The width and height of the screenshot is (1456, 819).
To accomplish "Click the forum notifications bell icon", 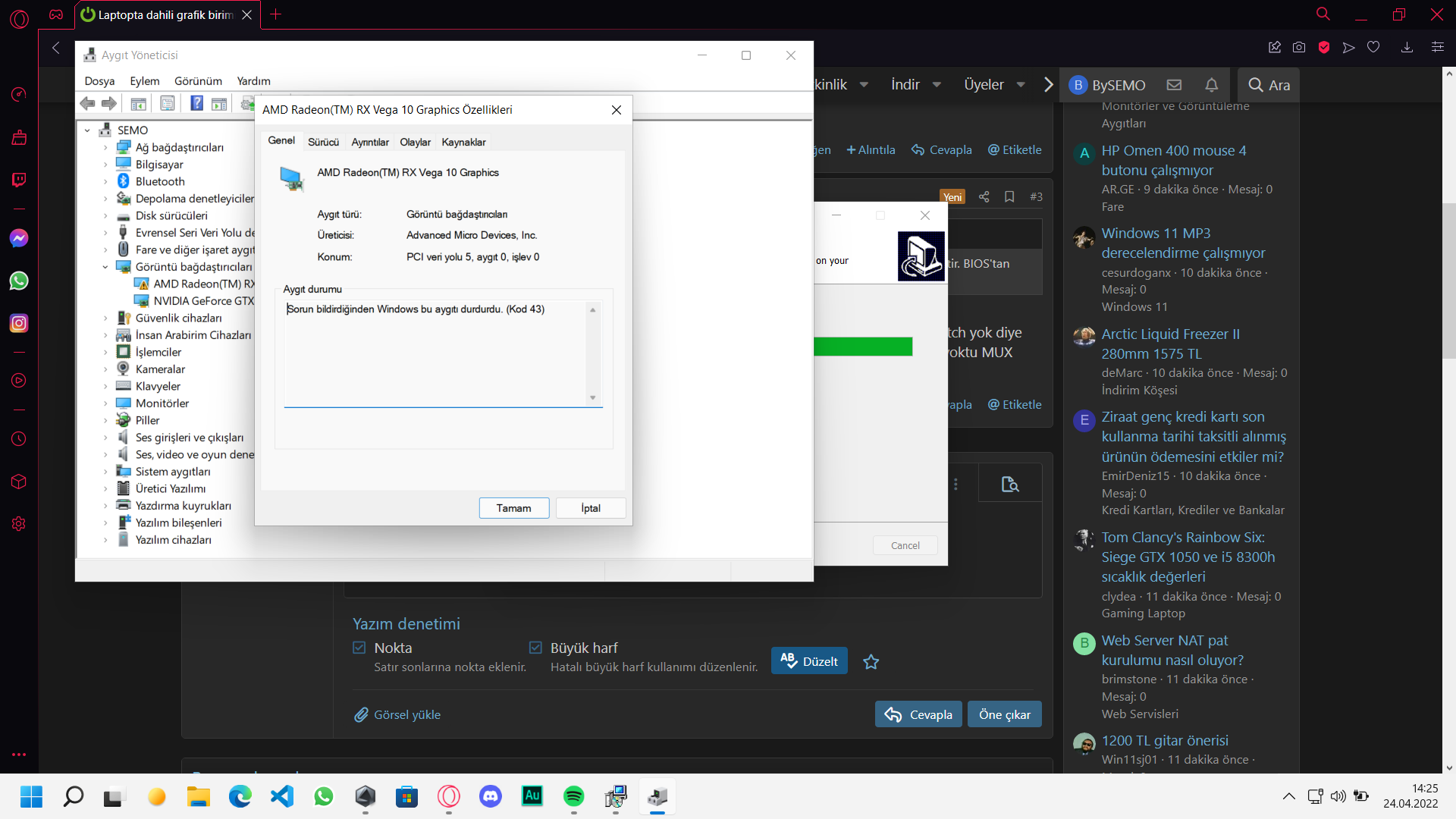I will pos(1211,85).
